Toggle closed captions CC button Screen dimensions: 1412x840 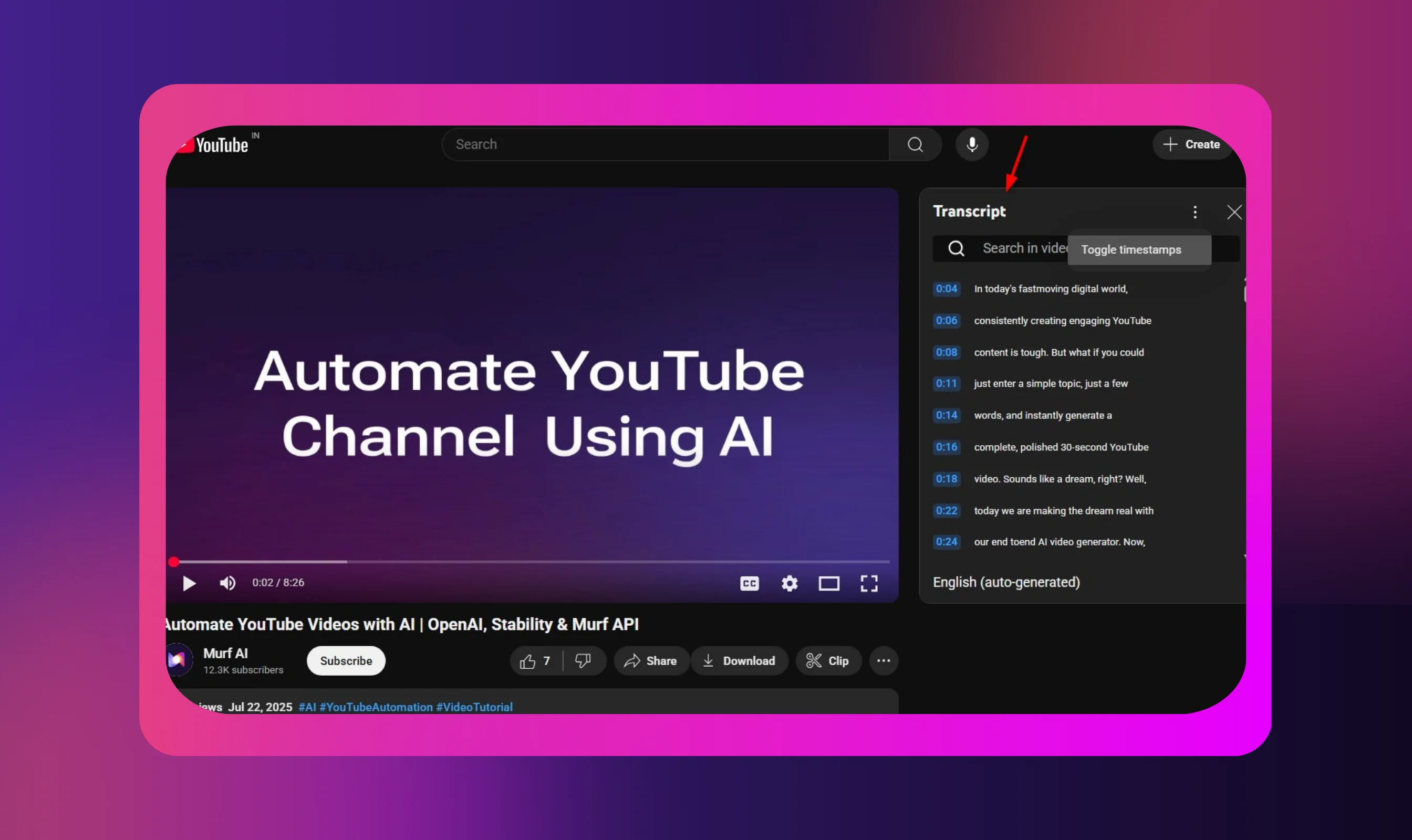[x=749, y=583]
